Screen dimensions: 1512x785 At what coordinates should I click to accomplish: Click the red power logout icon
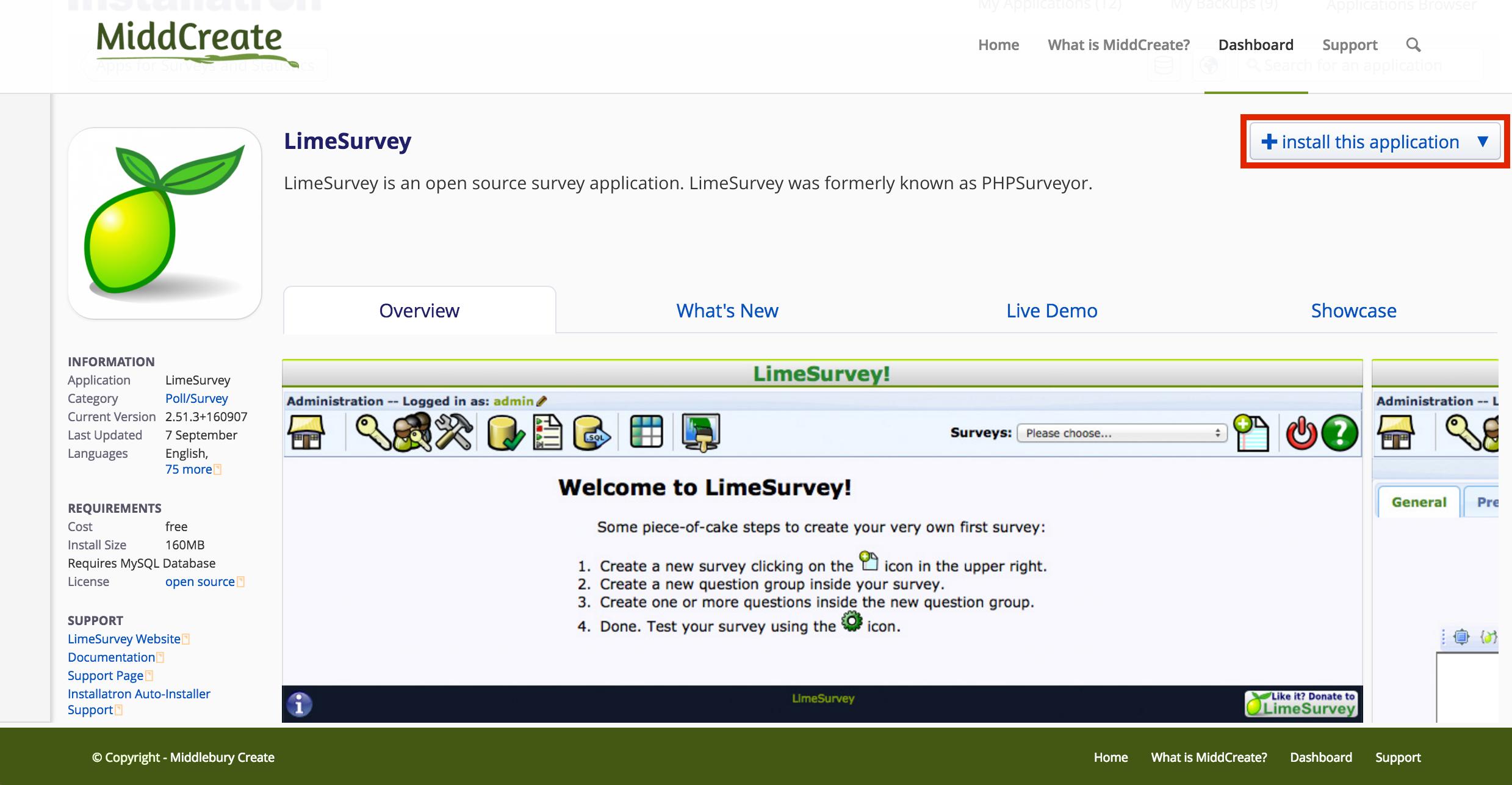tap(1301, 433)
